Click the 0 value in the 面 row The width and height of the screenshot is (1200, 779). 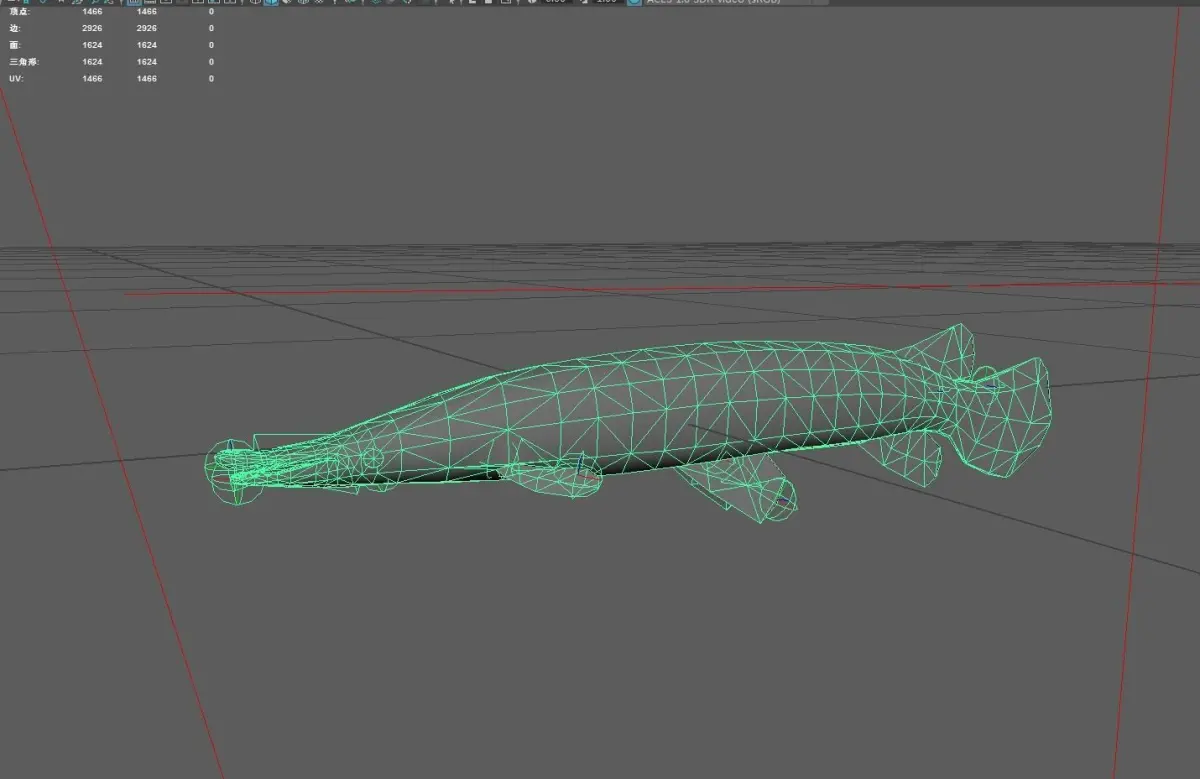211,45
